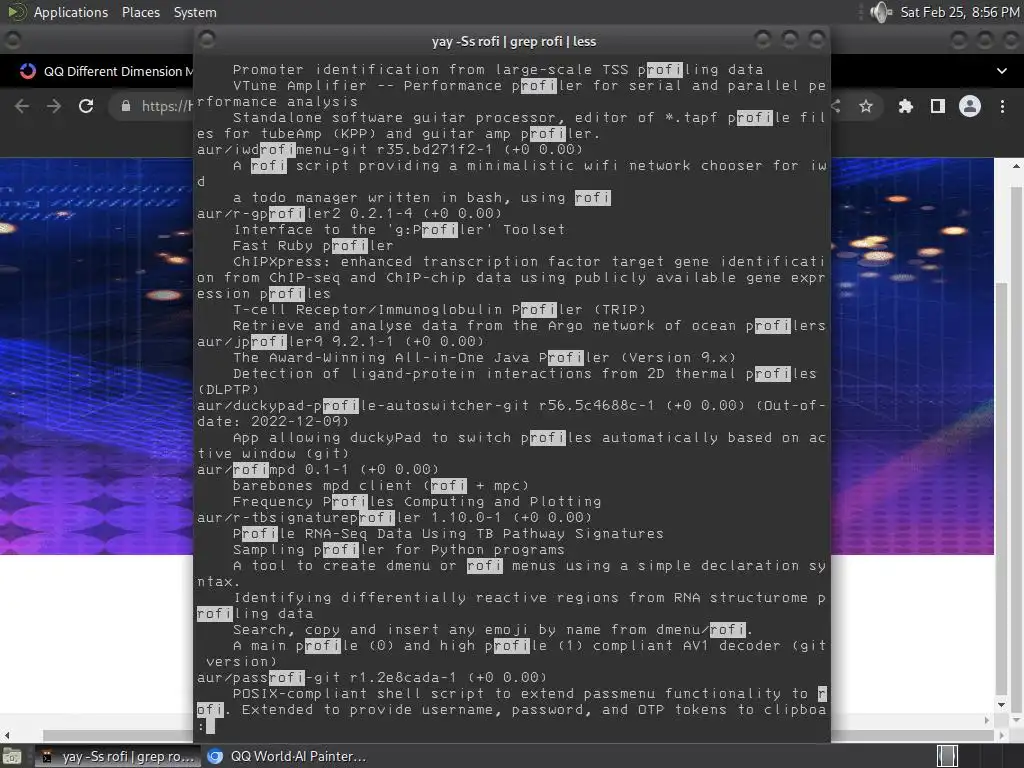Click the less prompt colon at bottom
This screenshot has width=1024, height=768.
[201, 726]
